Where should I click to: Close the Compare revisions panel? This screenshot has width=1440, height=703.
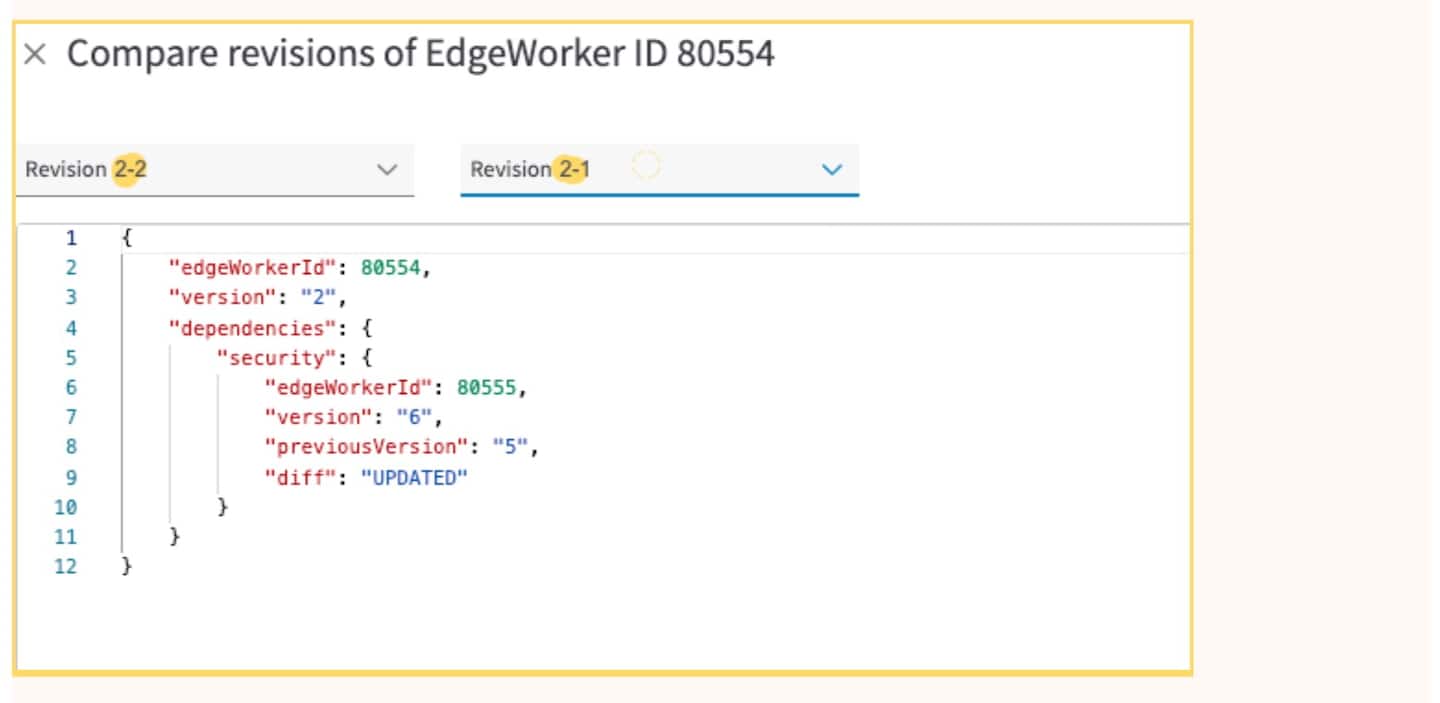(x=34, y=55)
